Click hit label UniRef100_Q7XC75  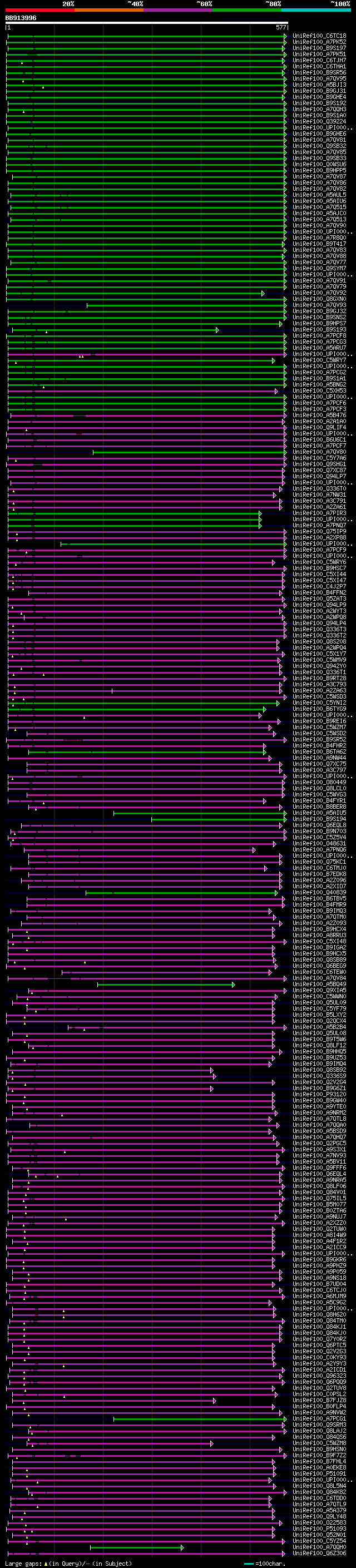[x=319, y=764]
